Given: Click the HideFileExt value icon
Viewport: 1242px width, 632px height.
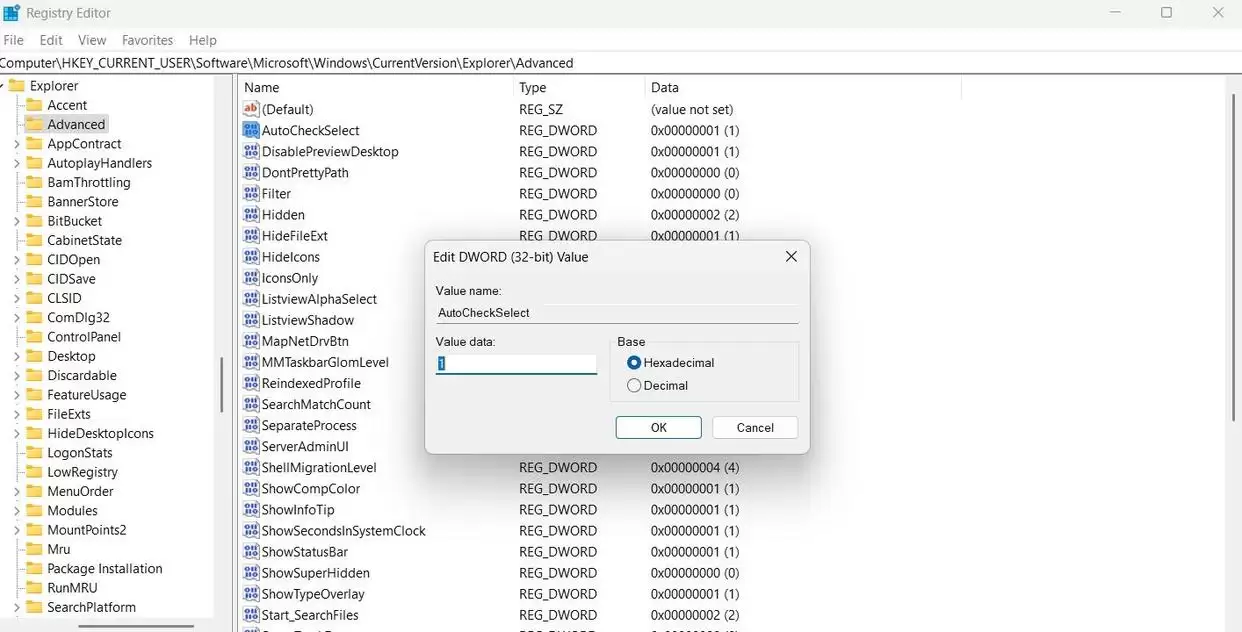Looking at the screenshot, I should tap(251, 235).
